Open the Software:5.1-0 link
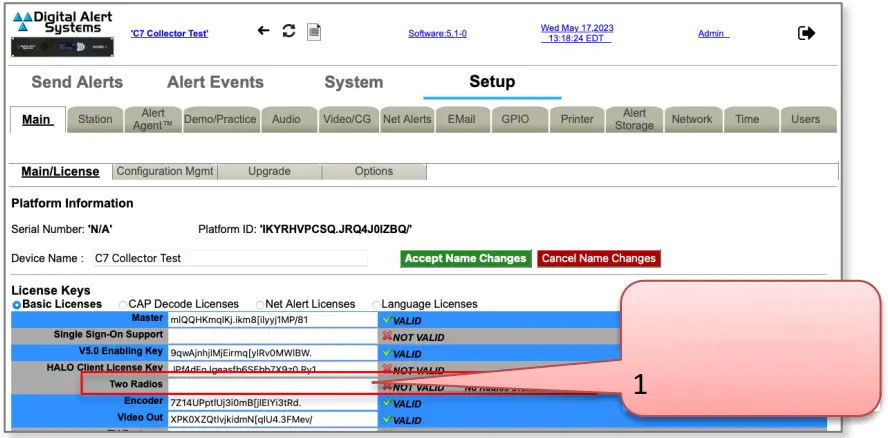Image resolution: width=888 pixels, height=438 pixels. click(437, 33)
